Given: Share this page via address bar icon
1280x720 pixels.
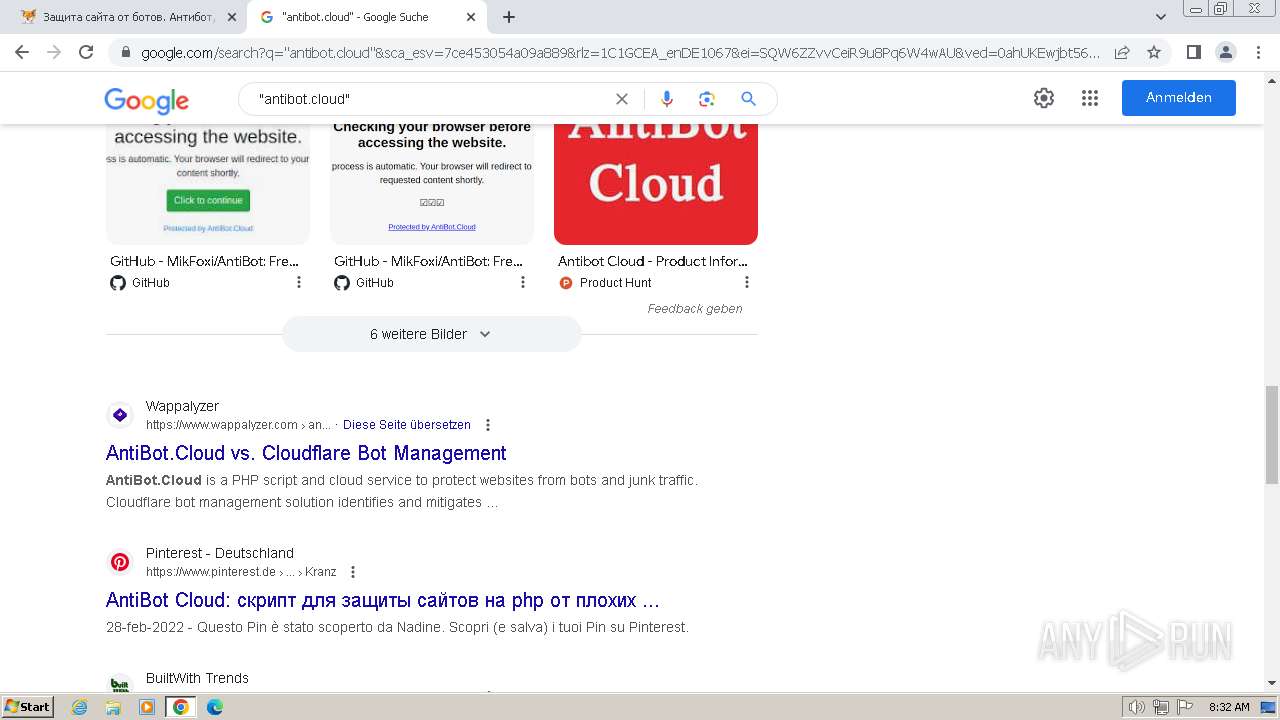Looking at the screenshot, I should pos(1122,52).
